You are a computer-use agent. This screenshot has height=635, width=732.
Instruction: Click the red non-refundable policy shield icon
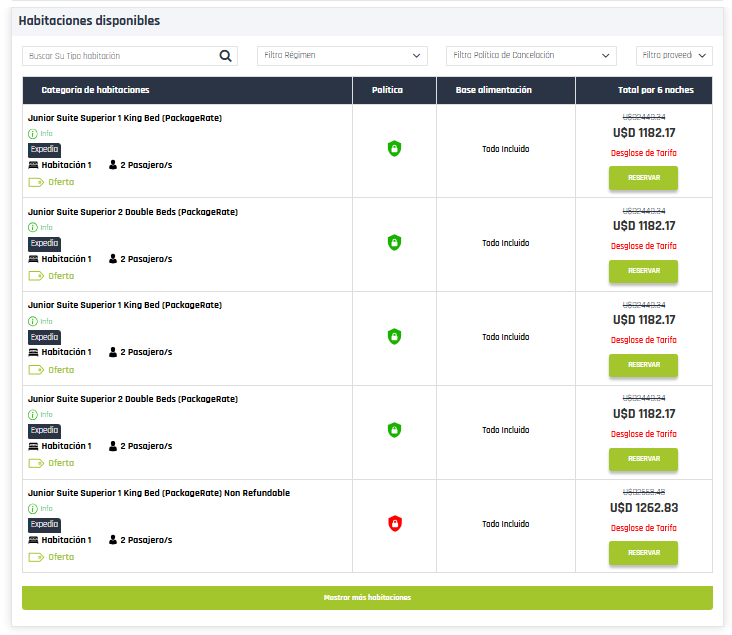pyautogui.click(x=395, y=523)
